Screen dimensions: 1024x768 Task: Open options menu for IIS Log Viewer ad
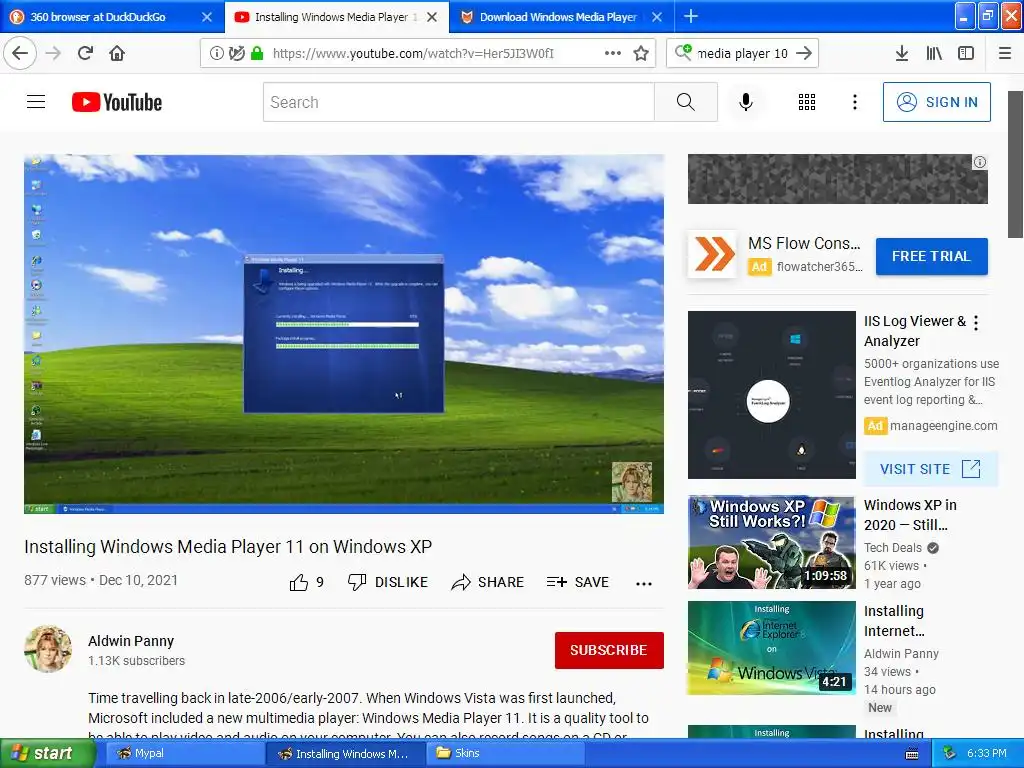click(x=976, y=323)
